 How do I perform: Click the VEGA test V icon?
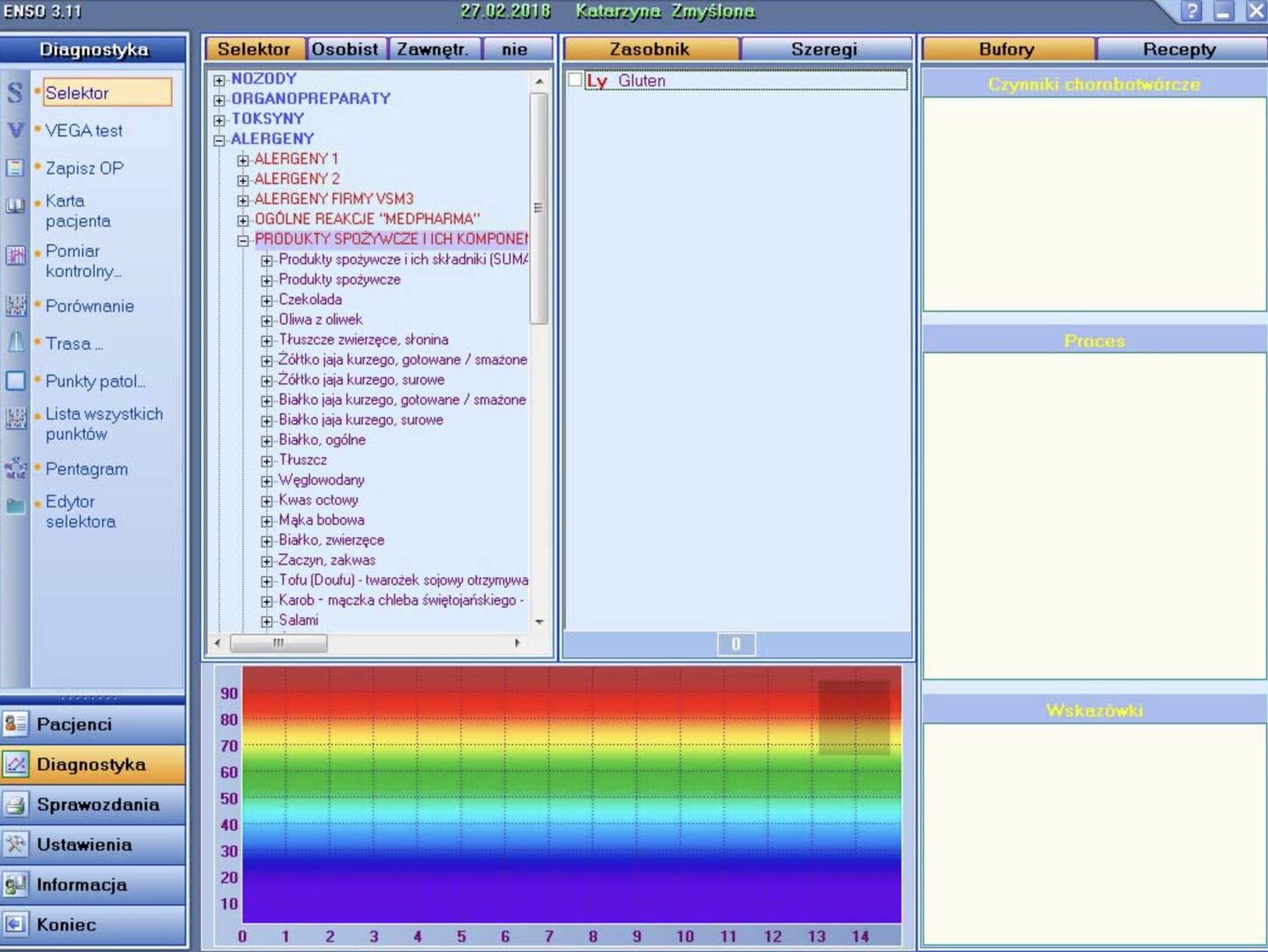[14, 130]
